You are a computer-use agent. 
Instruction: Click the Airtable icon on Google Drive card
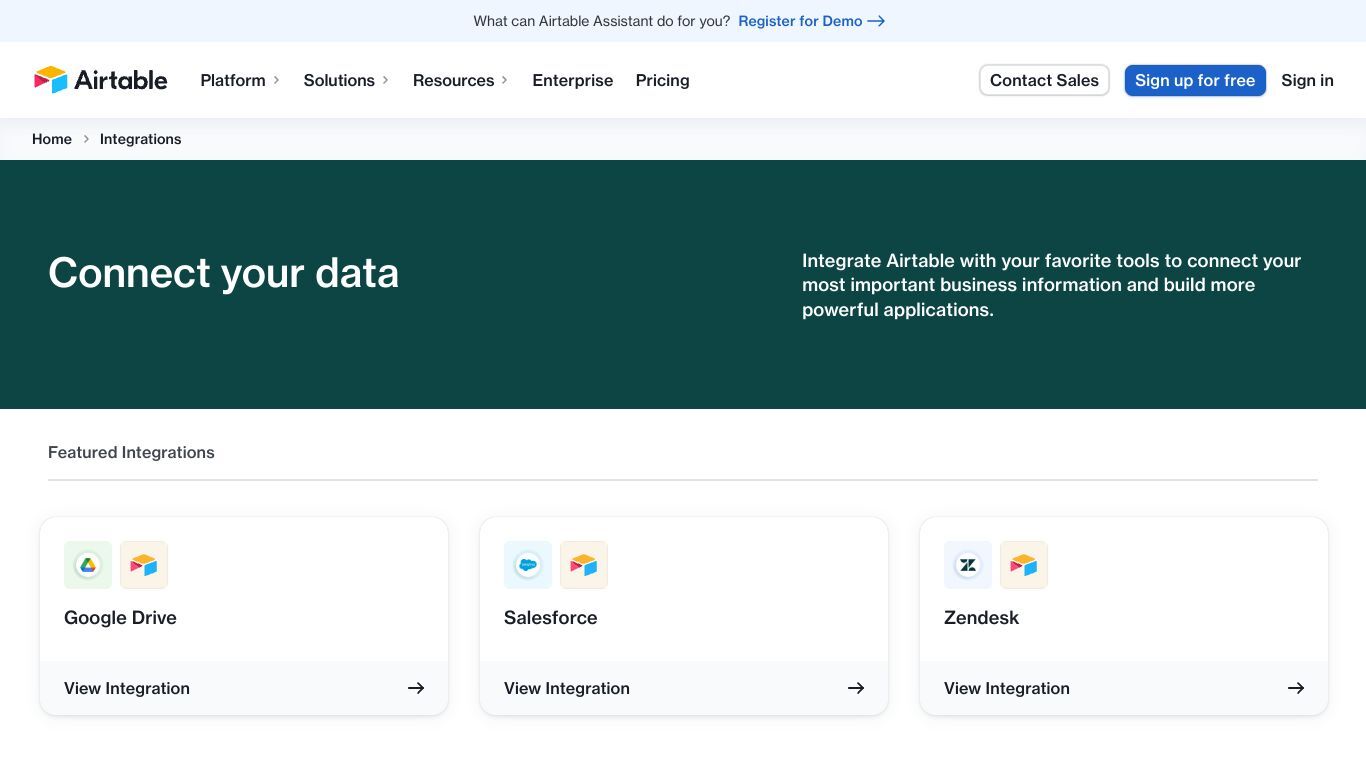click(x=144, y=565)
